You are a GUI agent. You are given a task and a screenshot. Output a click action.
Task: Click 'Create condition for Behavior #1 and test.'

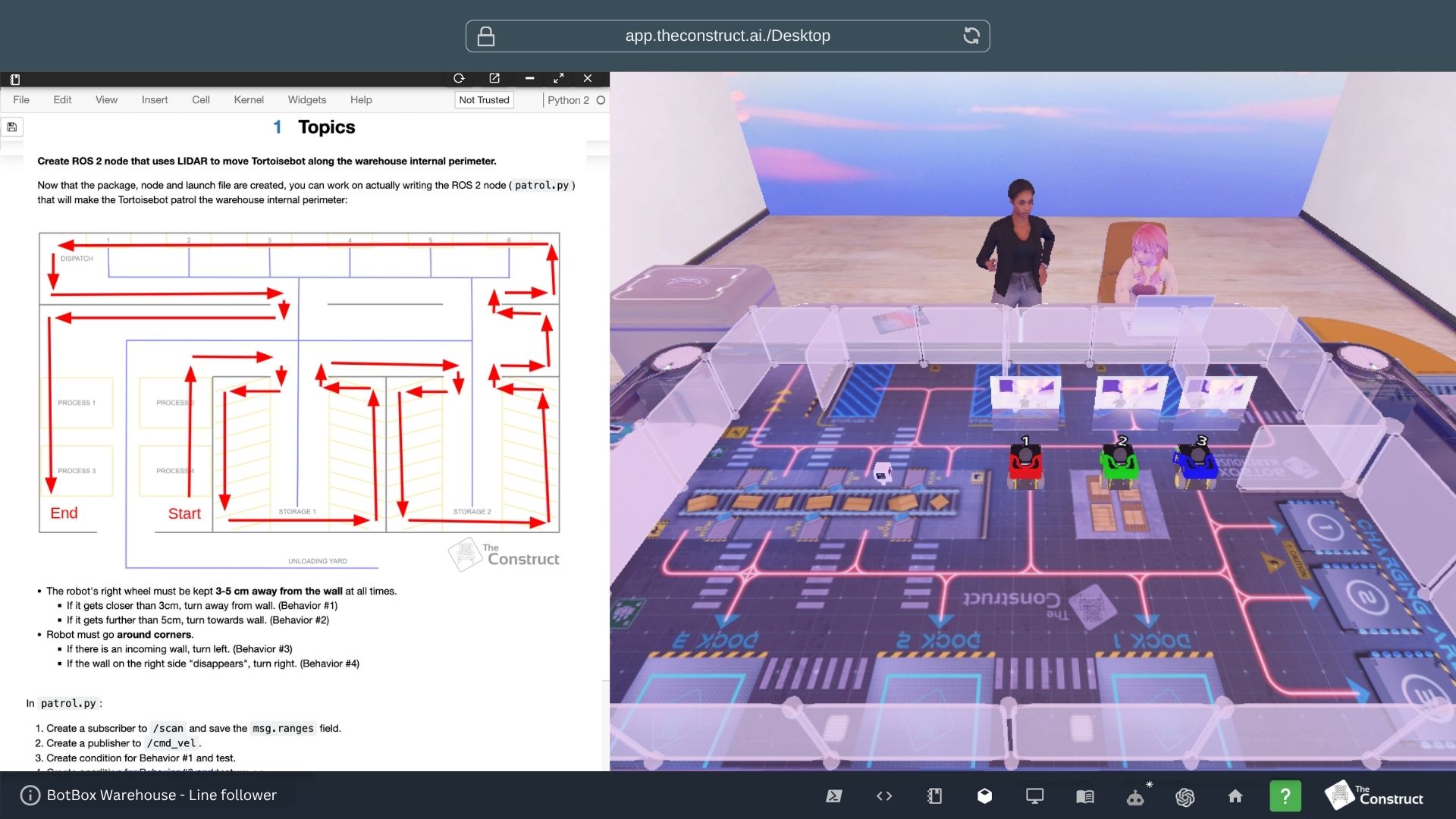[141, 758]
